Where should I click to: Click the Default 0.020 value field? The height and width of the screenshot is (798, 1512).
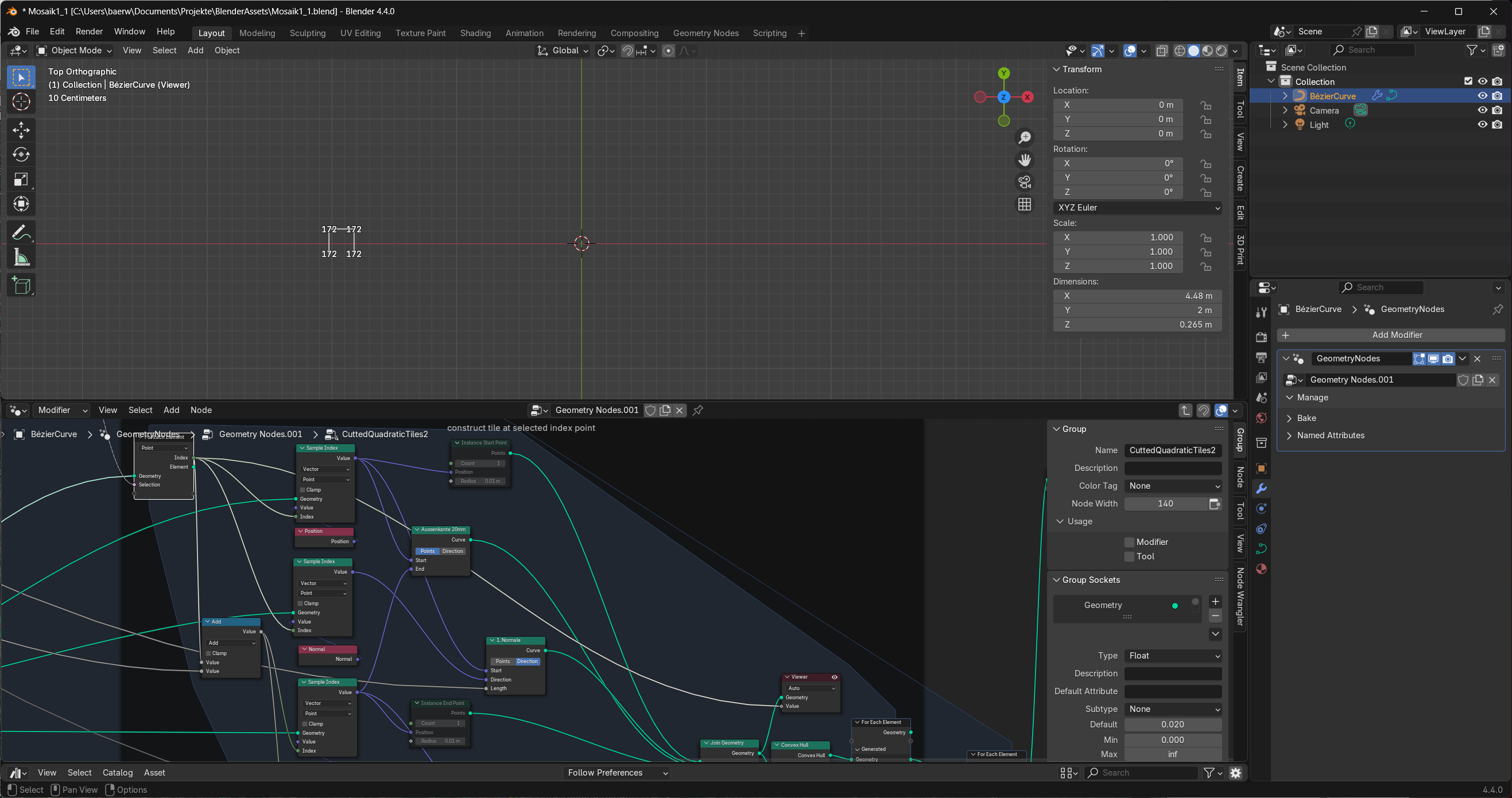pos(1172,725)
